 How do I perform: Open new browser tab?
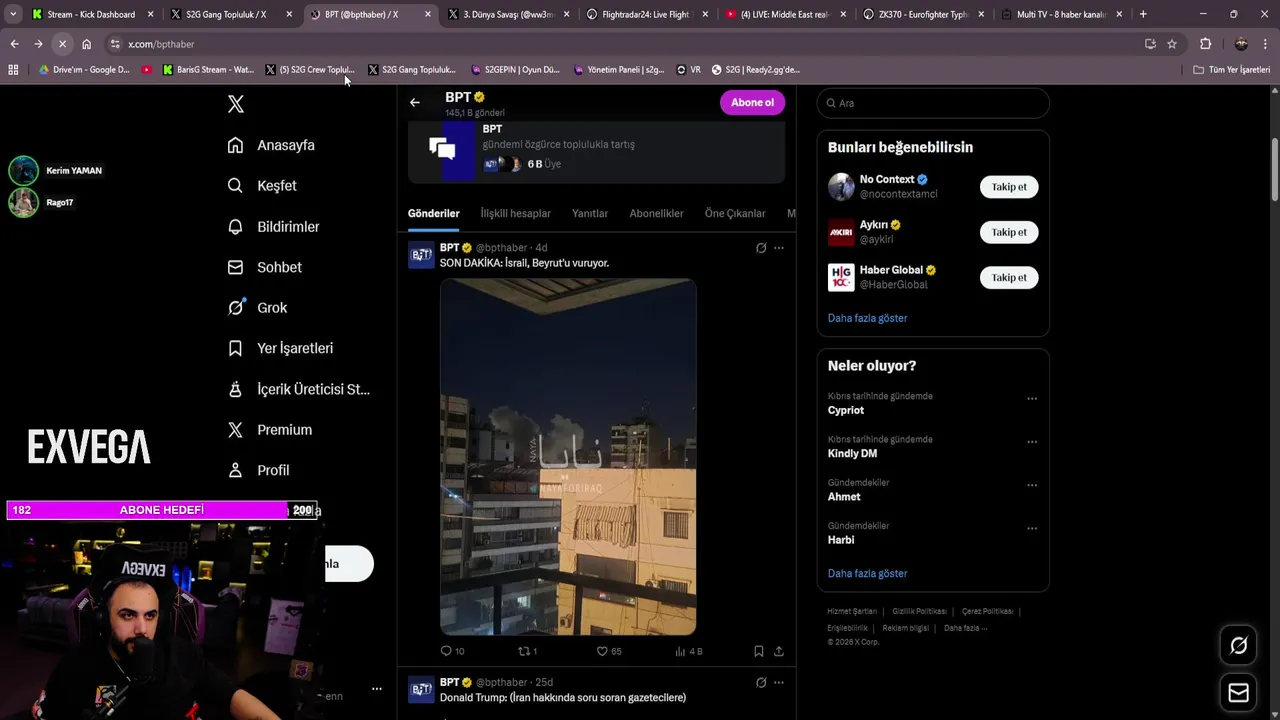coord(1143,14)
